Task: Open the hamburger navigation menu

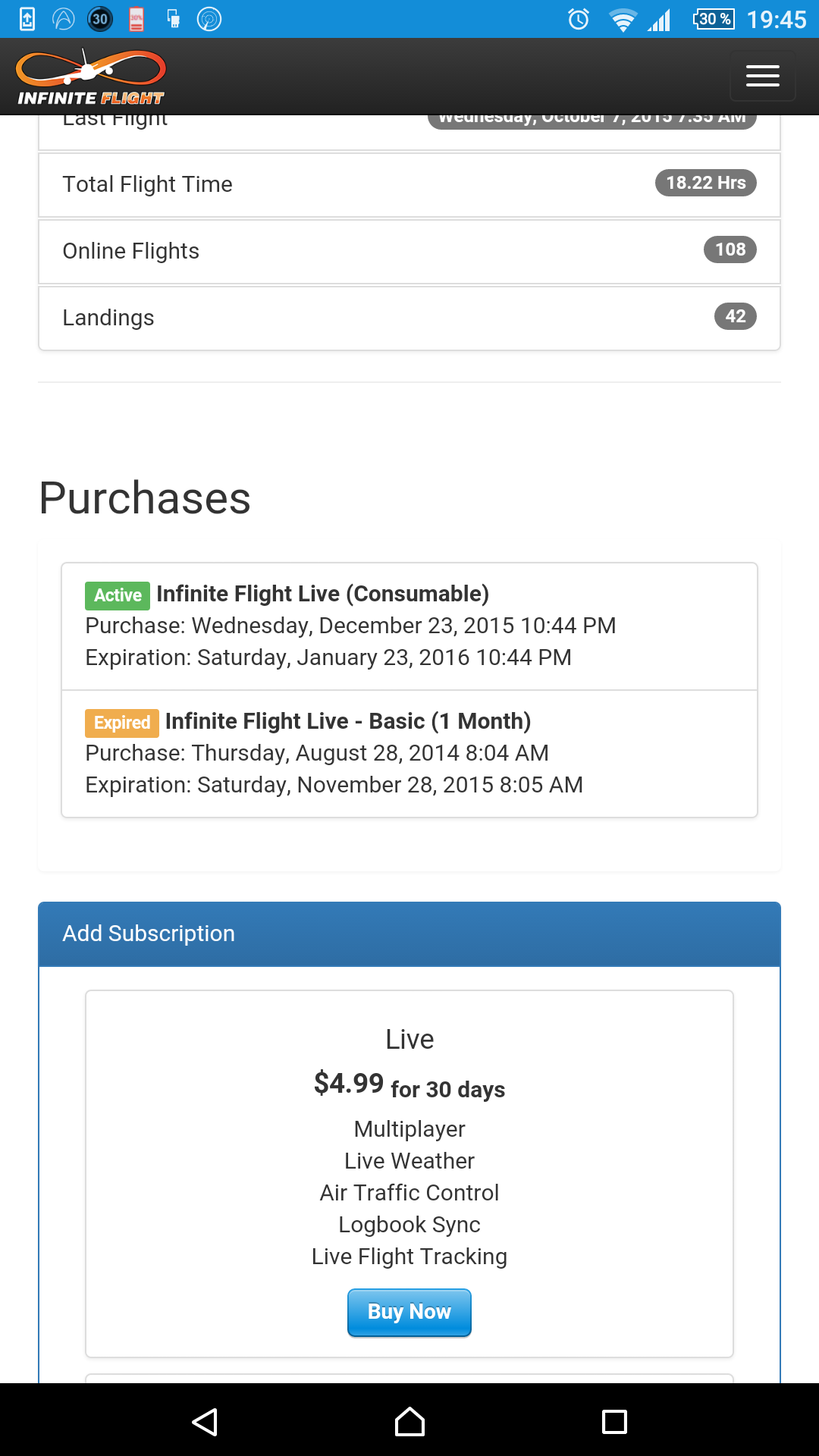Action: pos(762,76)
